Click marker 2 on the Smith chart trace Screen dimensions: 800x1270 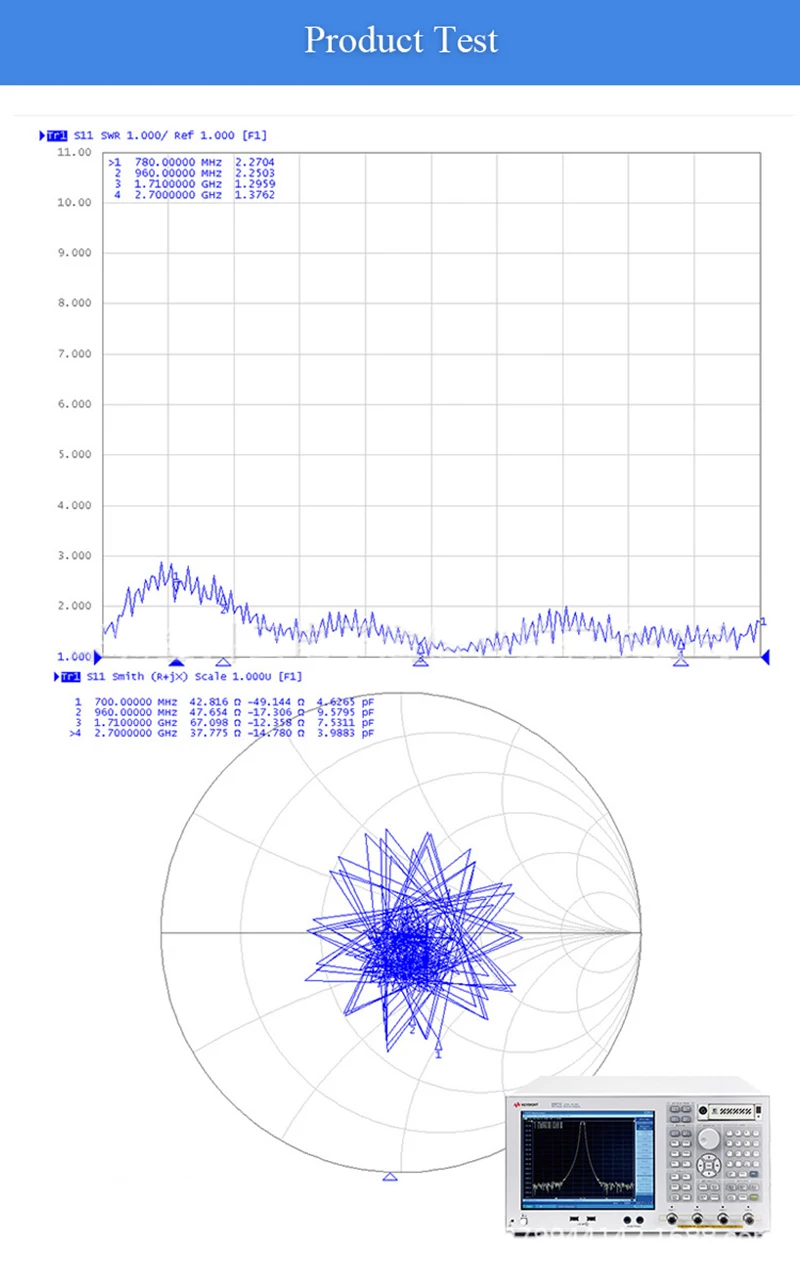tap(411, 1026)
